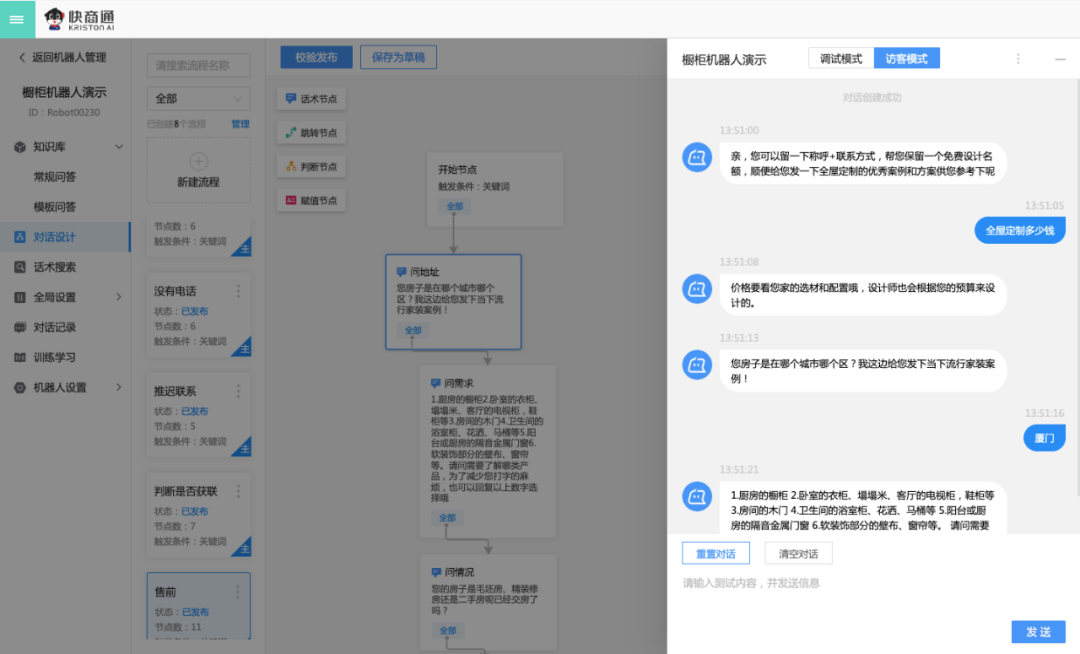Image resolution: width=1080 pixels, height=654 pixels.
Task: Open the 没有电话 flow more options
Action: (x=238, y=291)
